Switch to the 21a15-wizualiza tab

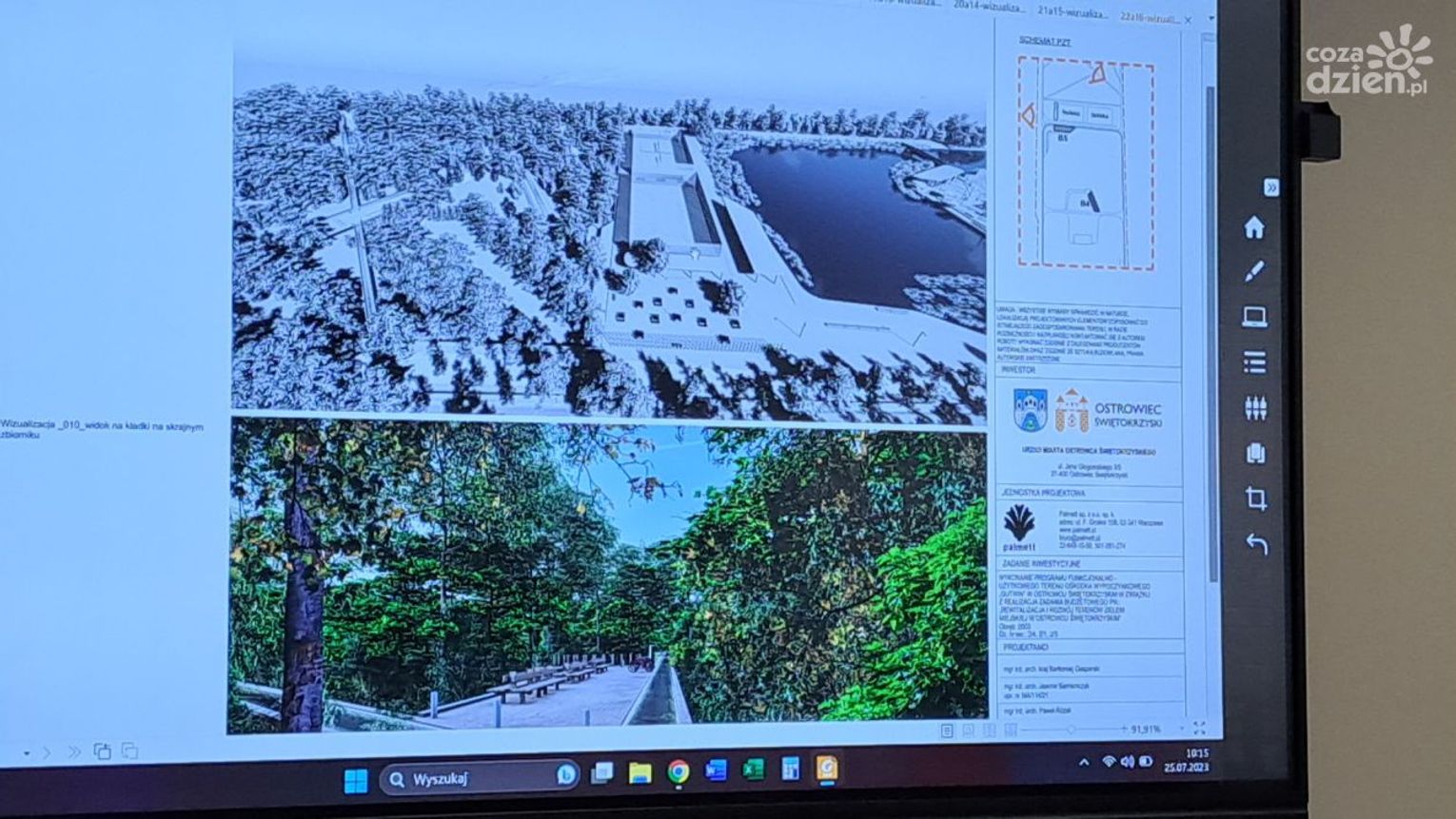1072,12
